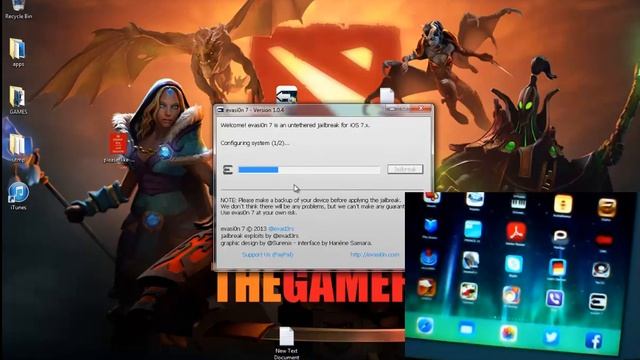Click the "Configuring system (1/2)..." status text

(x=255, y=143)
